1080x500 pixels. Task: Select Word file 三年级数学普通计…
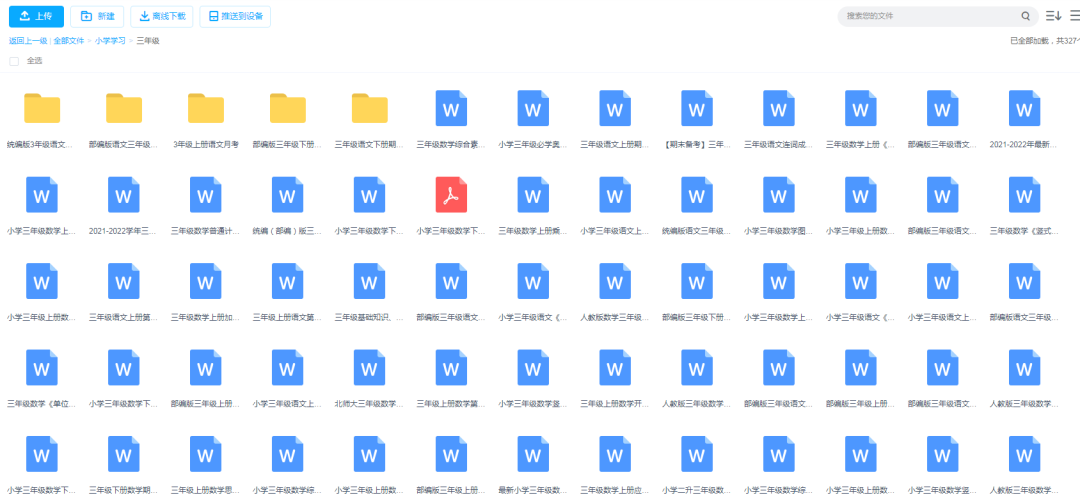206,194
